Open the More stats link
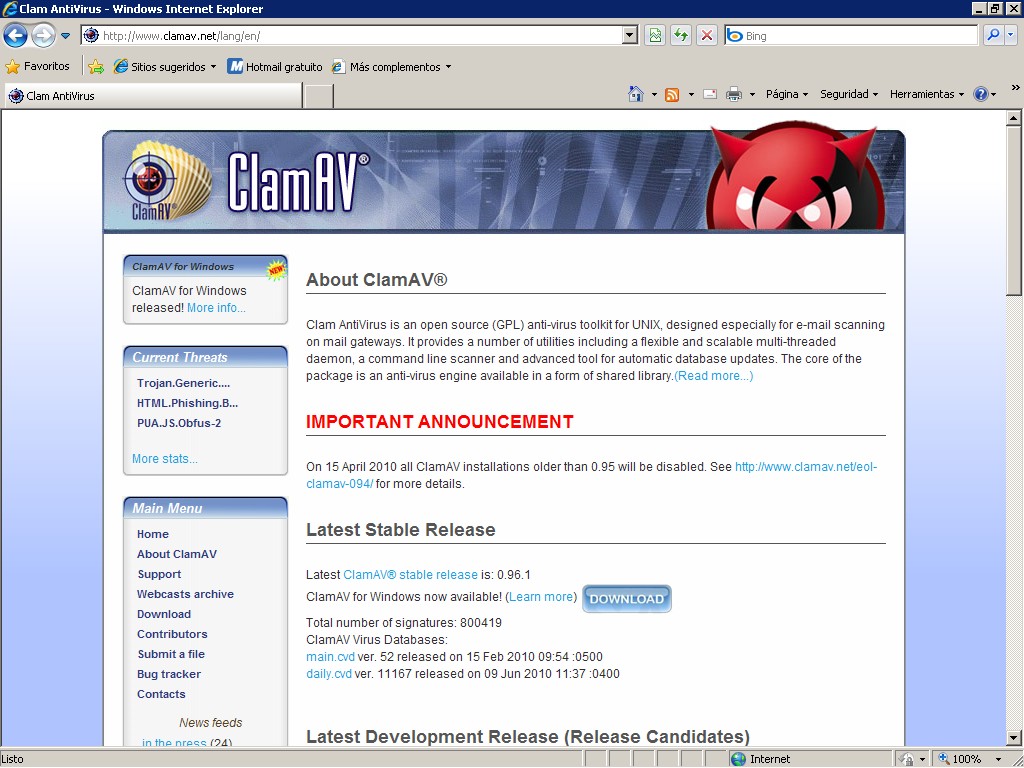 [165, 458]
